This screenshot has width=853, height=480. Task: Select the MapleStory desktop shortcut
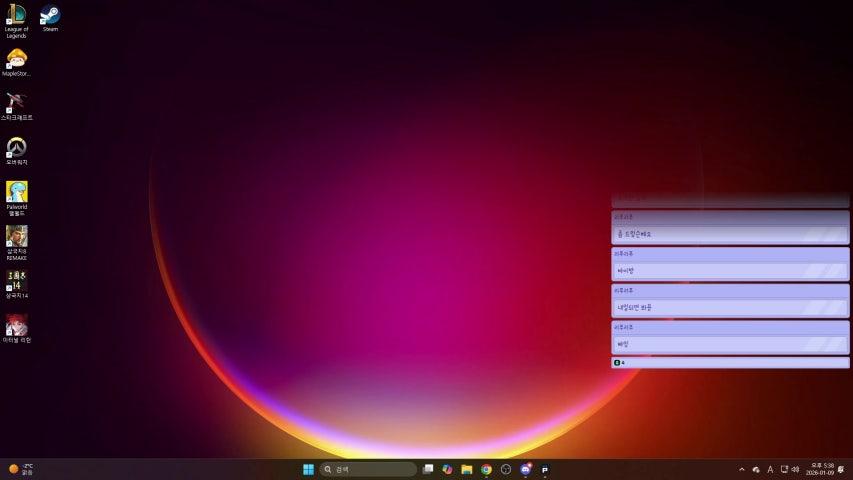[x=16, y=60]
